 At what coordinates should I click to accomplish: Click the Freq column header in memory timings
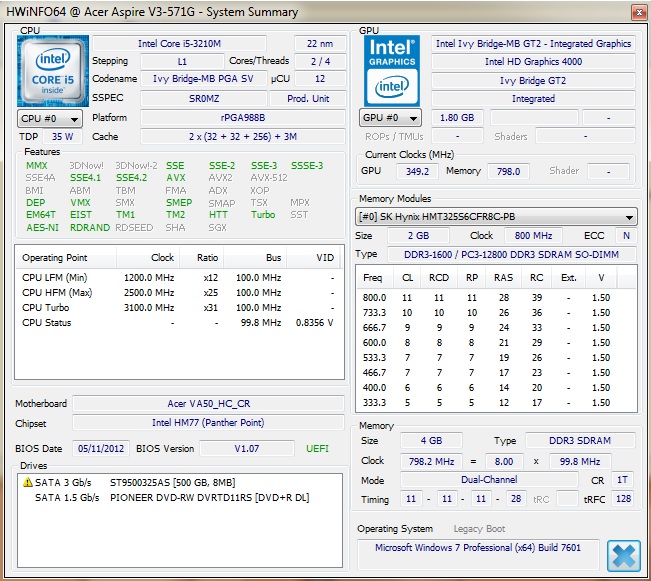point(375,278)
